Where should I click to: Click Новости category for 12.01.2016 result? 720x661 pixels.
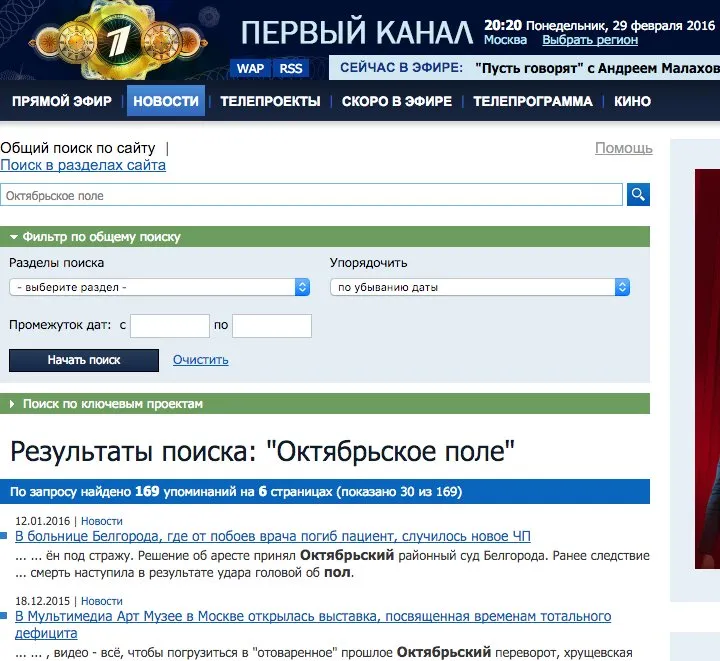click(x=101, y=521)
